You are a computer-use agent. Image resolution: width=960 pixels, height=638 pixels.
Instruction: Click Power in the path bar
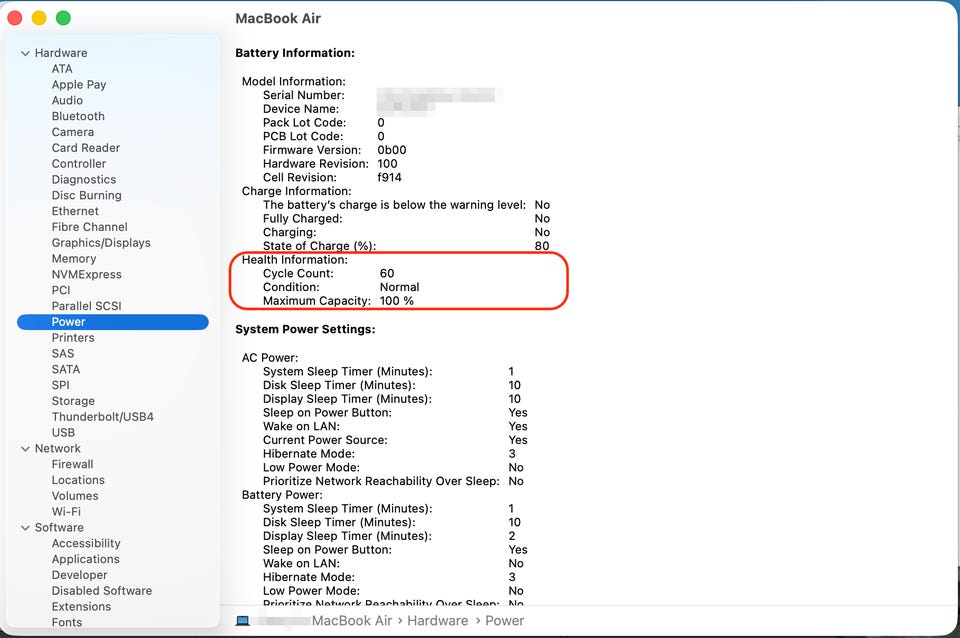click(504, 621)
